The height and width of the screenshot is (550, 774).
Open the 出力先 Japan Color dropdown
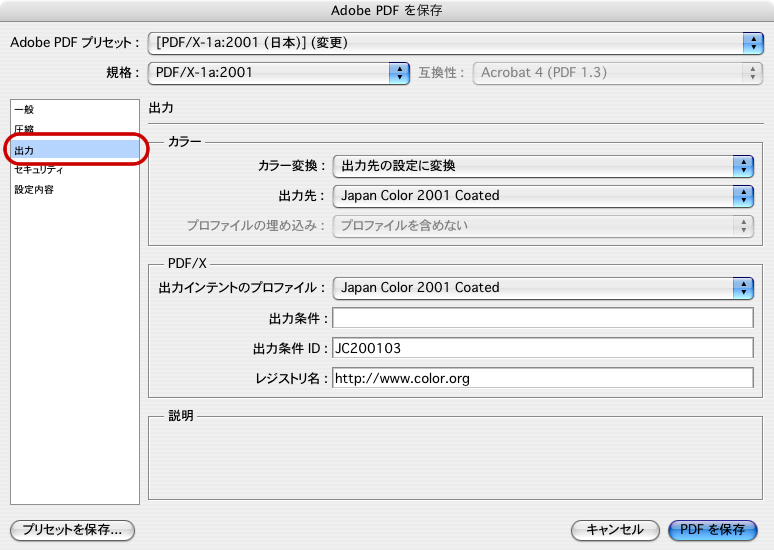542,195
